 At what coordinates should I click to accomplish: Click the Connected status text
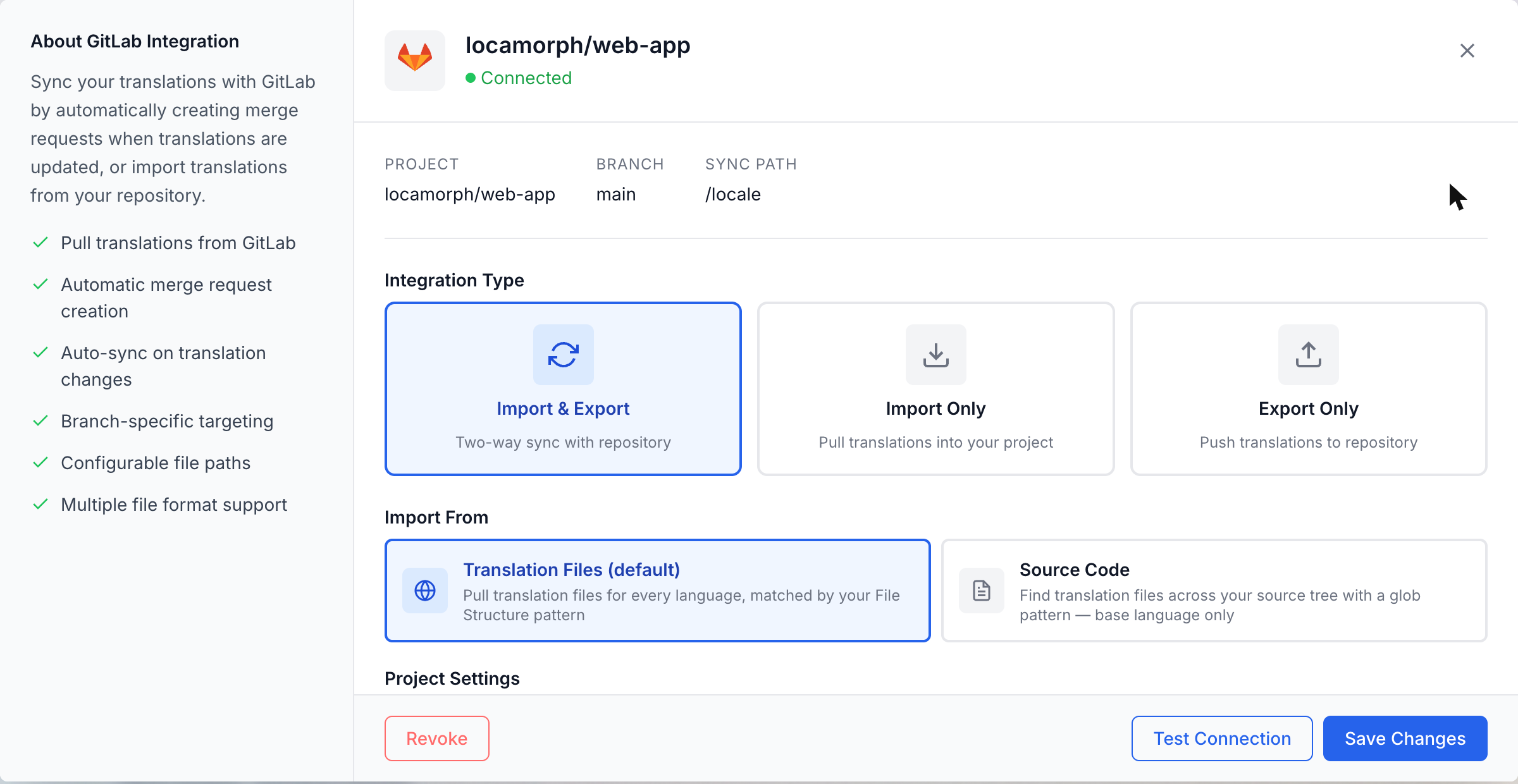526,78
